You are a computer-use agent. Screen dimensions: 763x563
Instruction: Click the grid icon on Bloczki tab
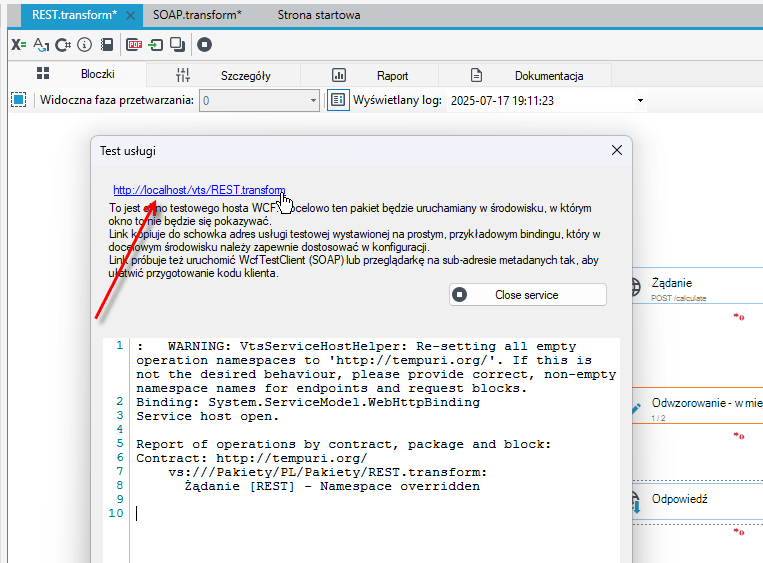click(x=43, y=73)
